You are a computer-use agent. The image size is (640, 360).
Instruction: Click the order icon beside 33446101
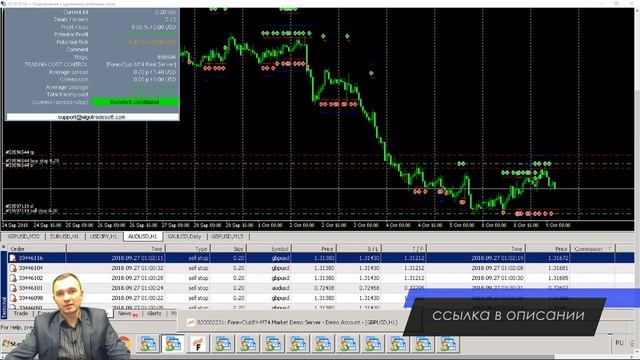click(13, 288)
